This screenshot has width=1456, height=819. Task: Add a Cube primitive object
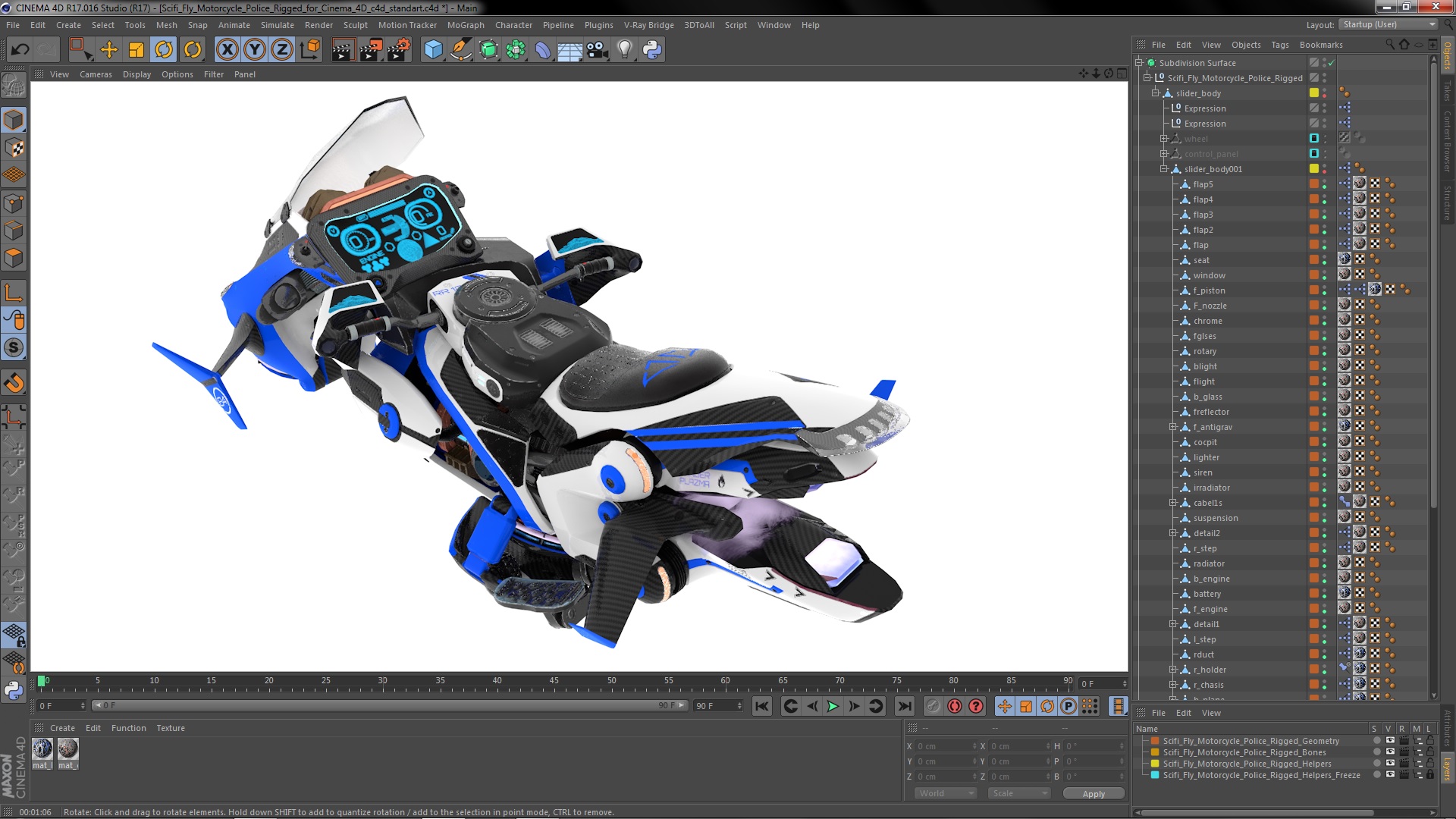click(x=433, y=50)
